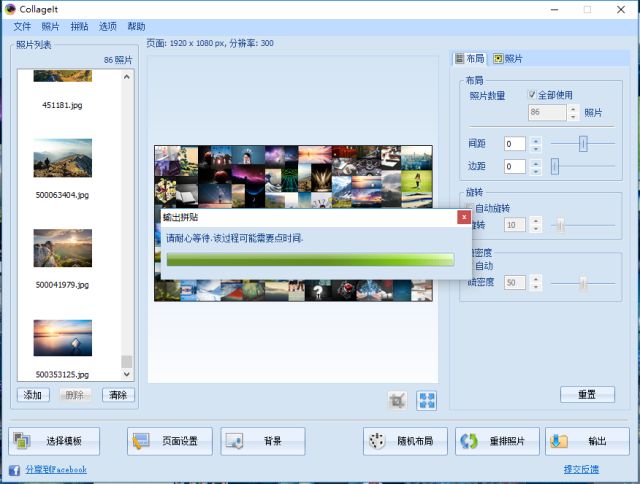Click the photo list scrollbar thumb
The width and height of the screenshot is (640, 484).
click(127, 362)
